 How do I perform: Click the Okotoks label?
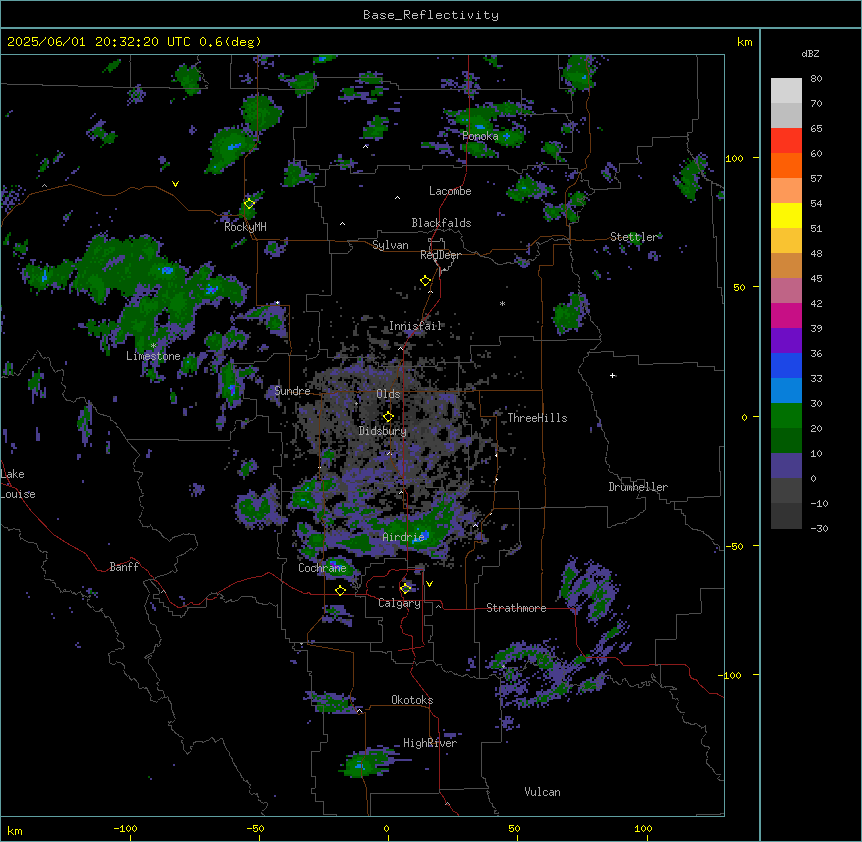pyautogui.click(x=412, y=700)
